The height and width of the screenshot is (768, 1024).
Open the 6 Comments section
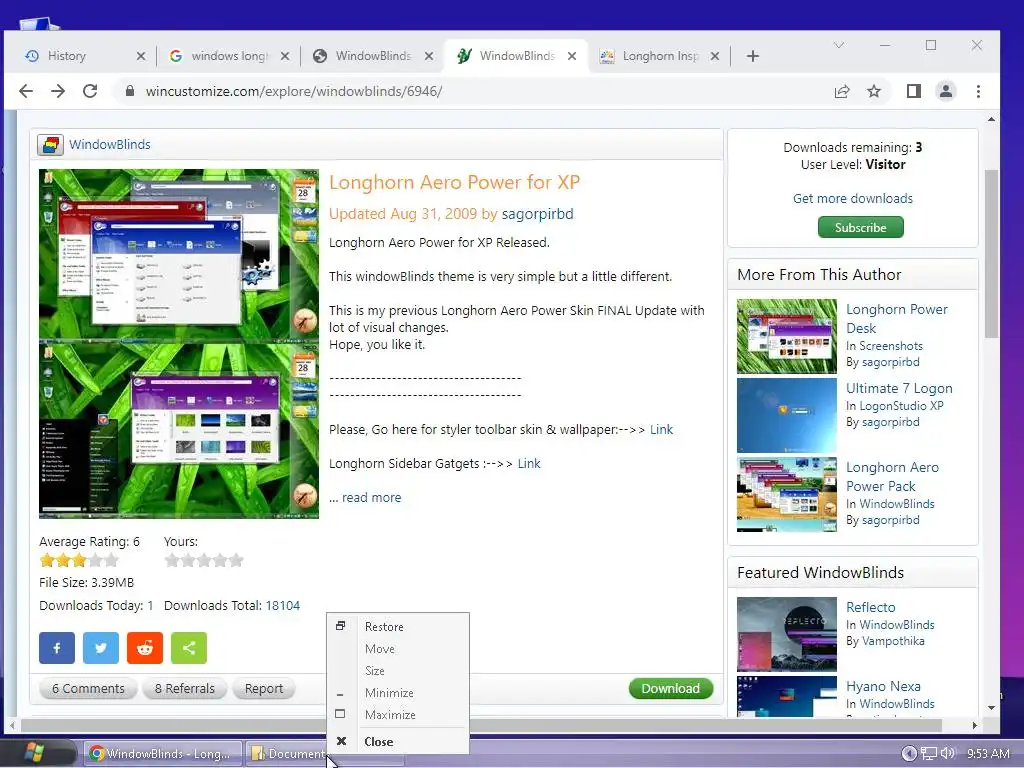pos(88,688)
